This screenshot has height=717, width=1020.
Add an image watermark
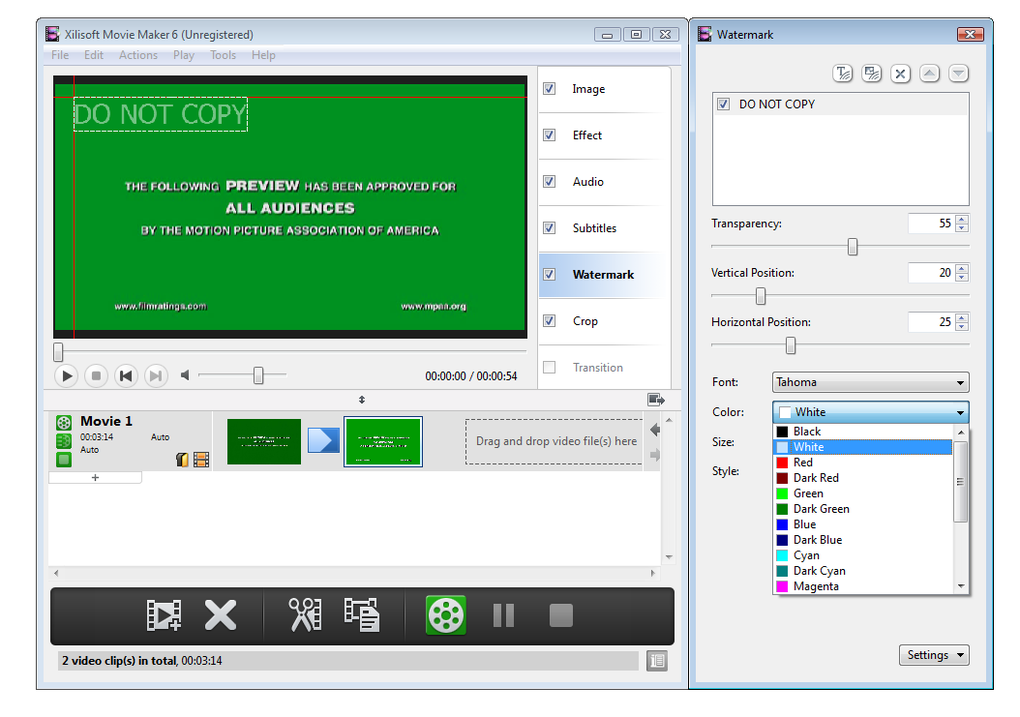[x=871, y=73]
